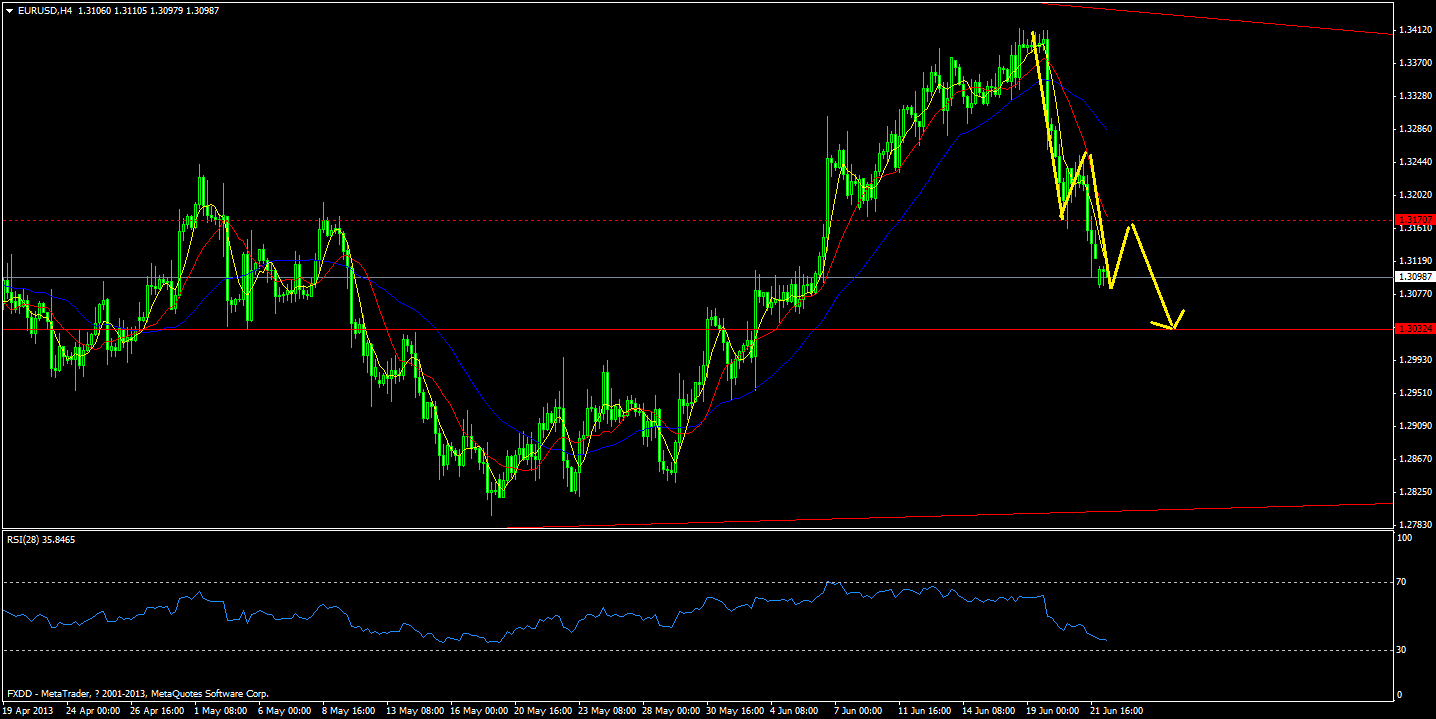Click the 1.28670 price scale label

click(x=1415, y=459)
